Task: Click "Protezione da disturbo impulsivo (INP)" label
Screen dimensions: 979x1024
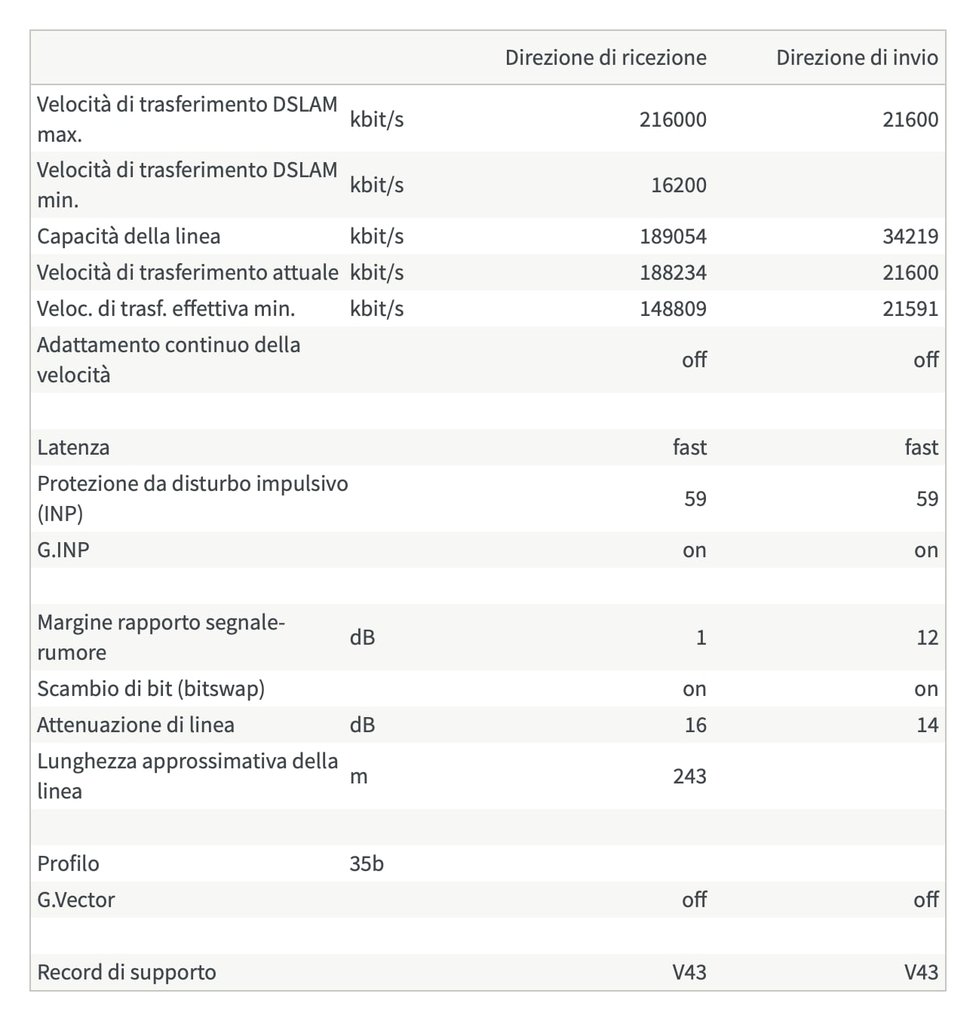Action: tap(192, 498)
